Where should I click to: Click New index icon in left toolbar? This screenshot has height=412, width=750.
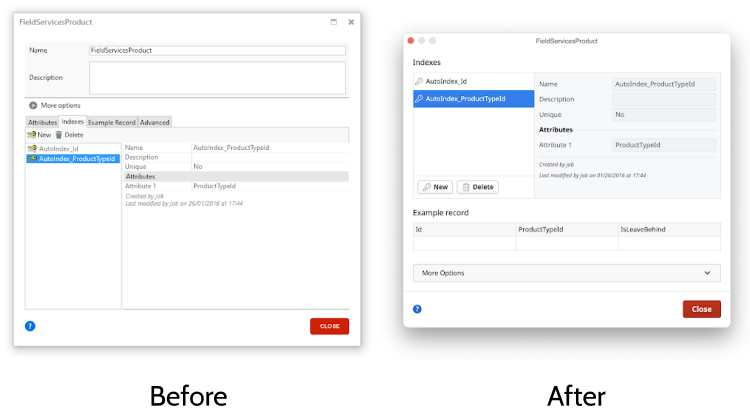(32, 134)
